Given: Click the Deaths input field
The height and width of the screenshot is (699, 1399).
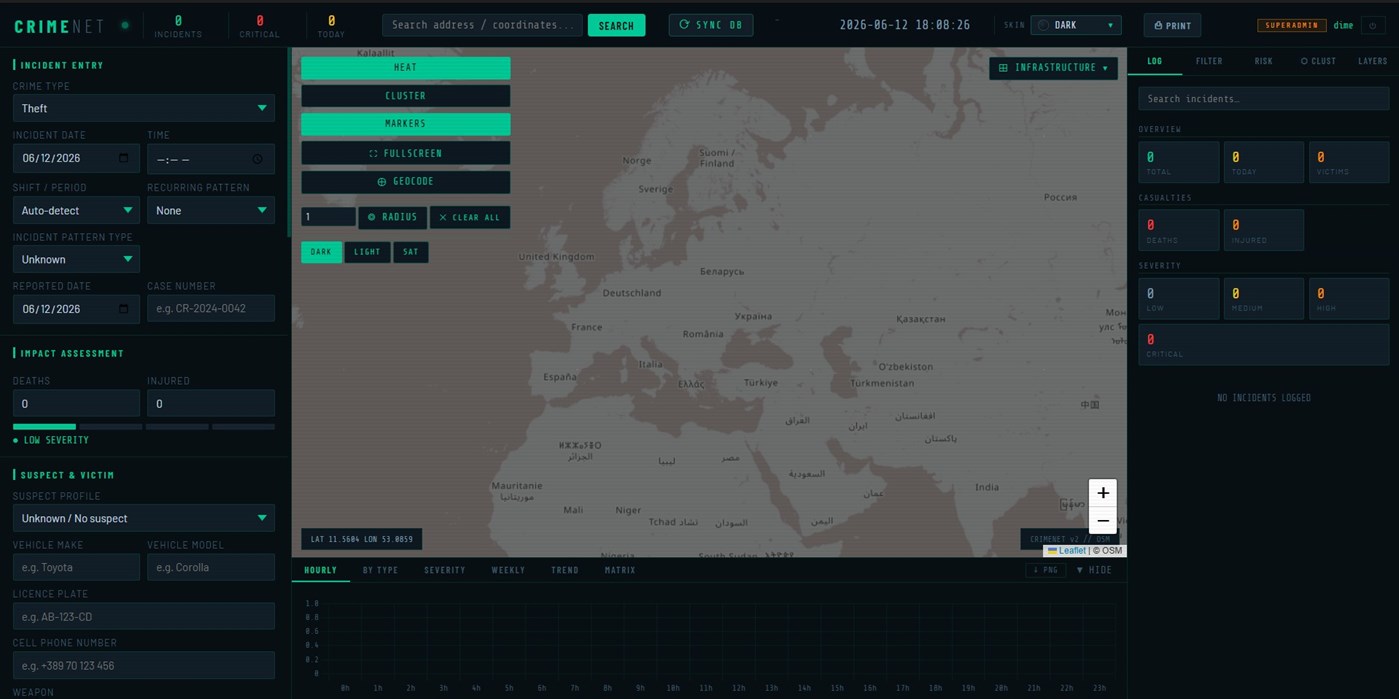Looking at the screenshot, I should (76, 404).
